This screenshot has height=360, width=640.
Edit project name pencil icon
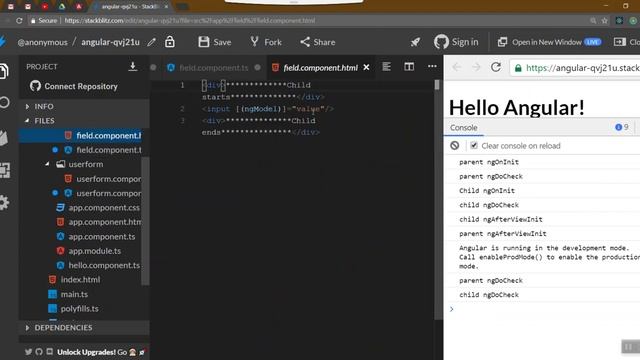tap(152, 42)
